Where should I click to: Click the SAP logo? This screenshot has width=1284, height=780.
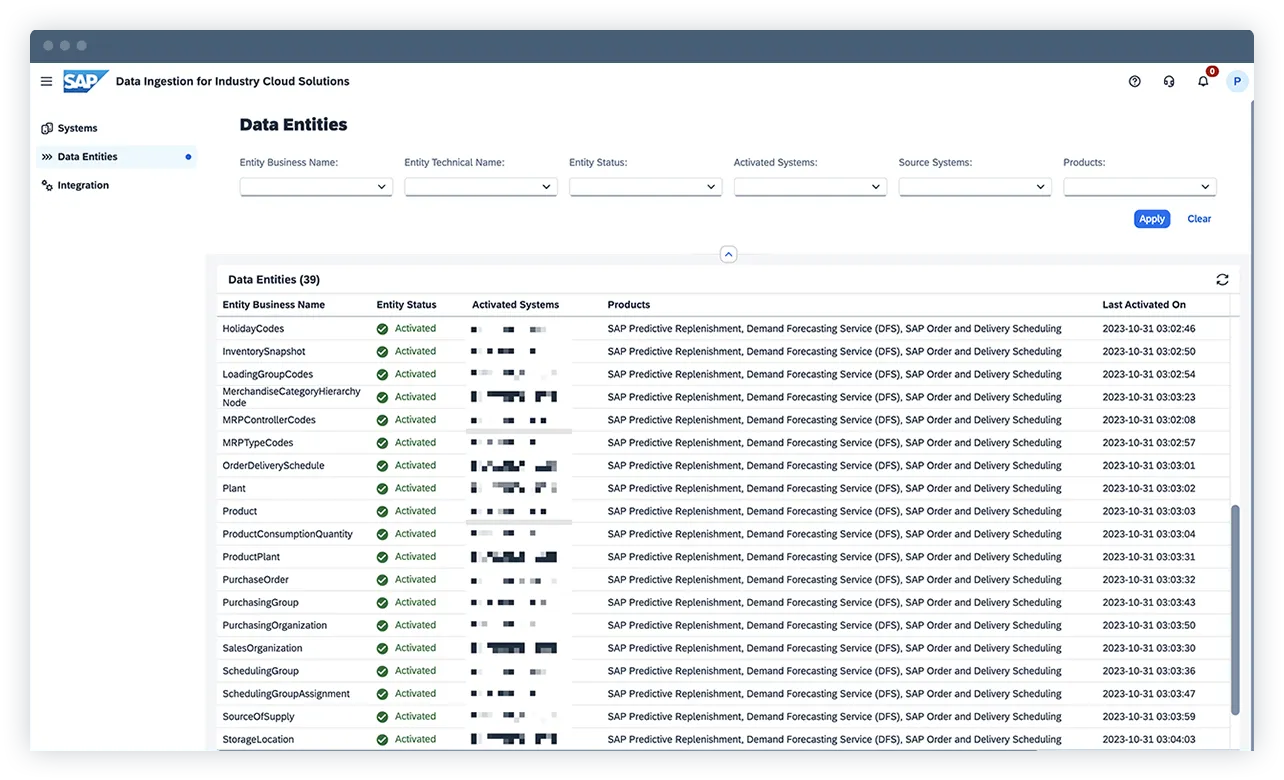85,81
